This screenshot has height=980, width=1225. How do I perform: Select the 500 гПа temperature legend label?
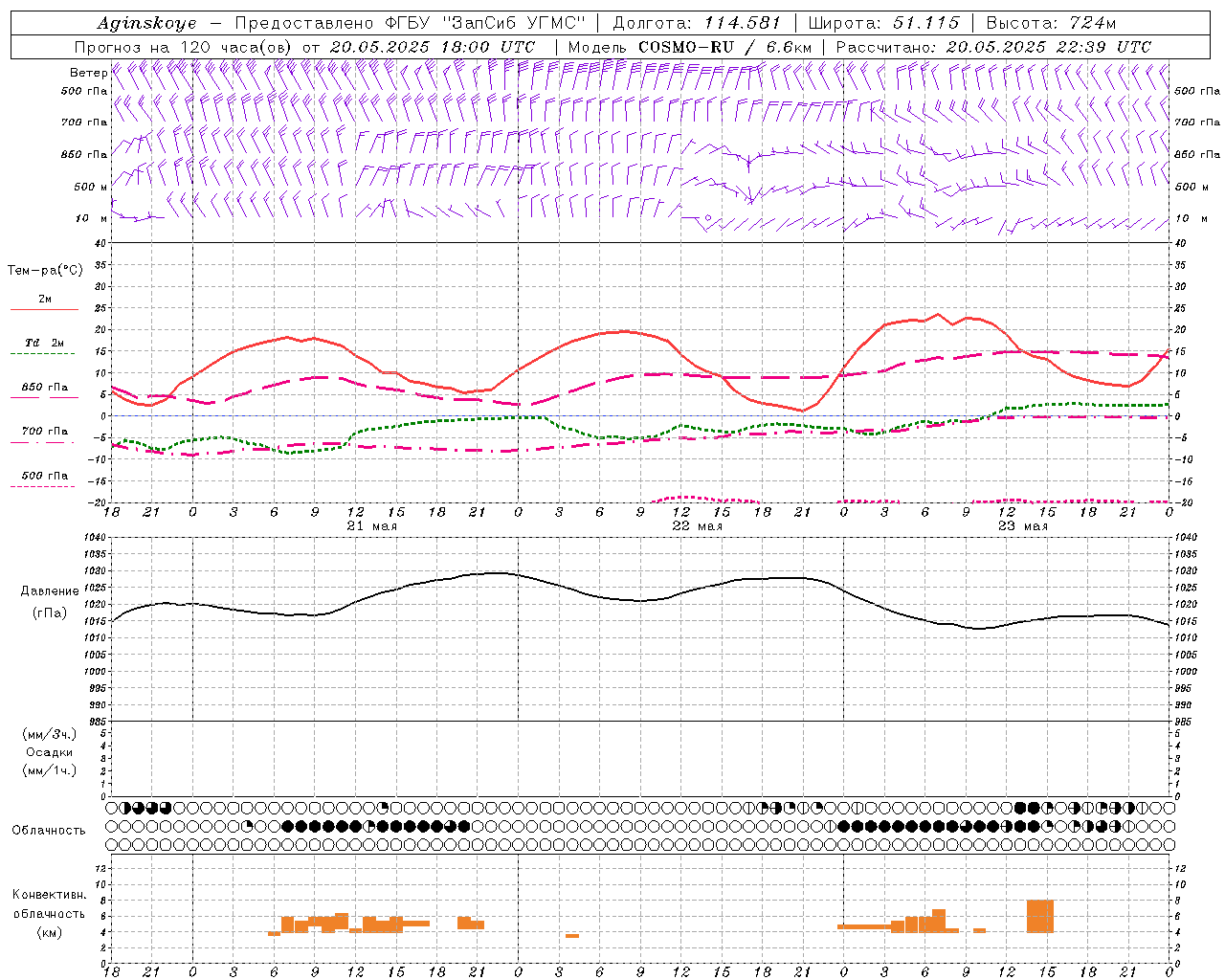(45, 476)
